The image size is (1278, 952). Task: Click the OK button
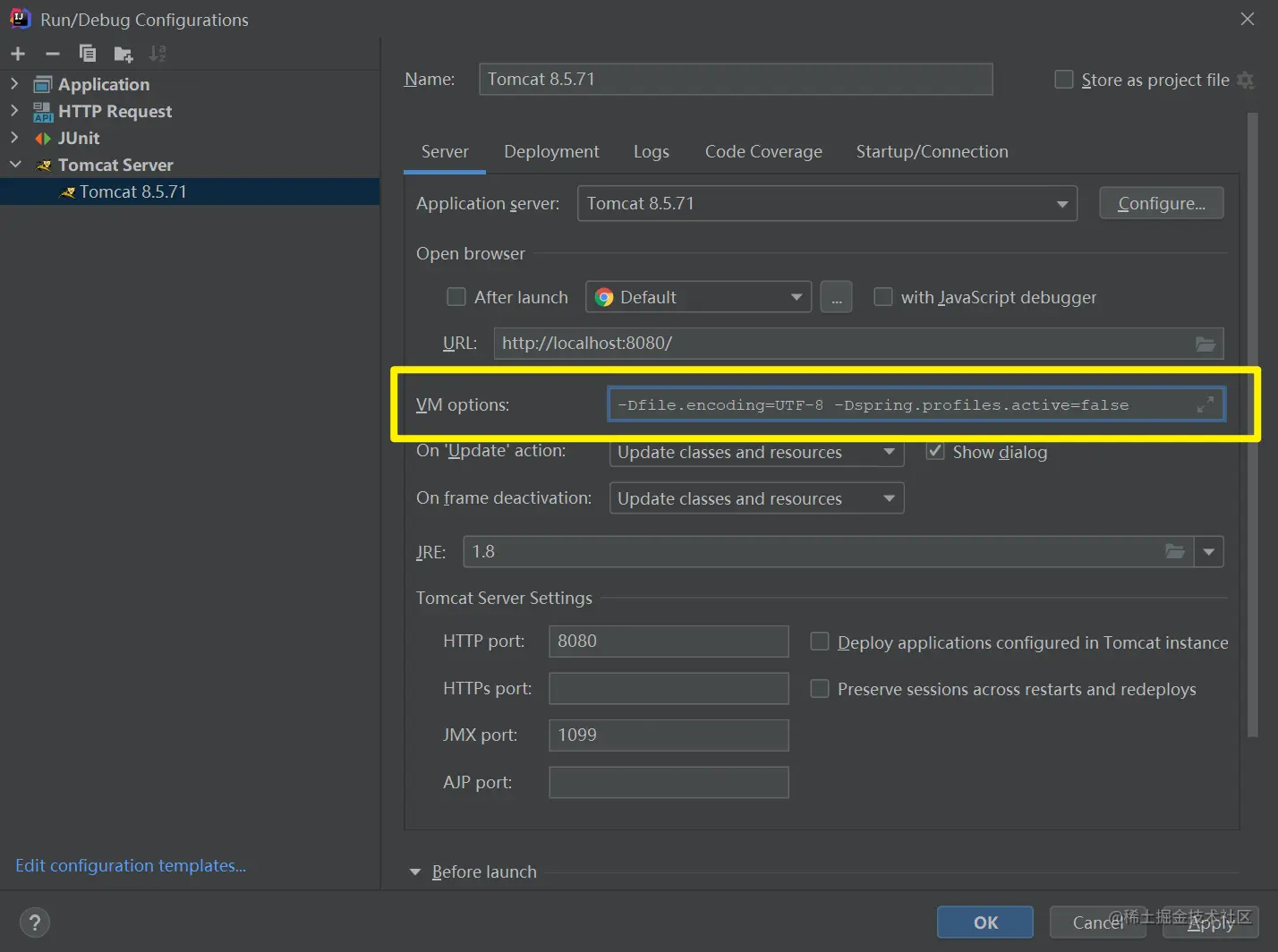pos(985,922)
